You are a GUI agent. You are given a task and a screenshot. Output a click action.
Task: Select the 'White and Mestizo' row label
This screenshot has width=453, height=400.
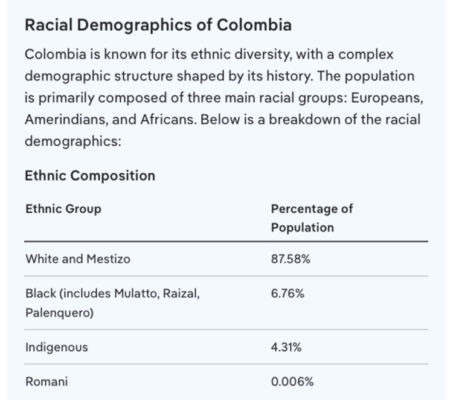(78, 259)
